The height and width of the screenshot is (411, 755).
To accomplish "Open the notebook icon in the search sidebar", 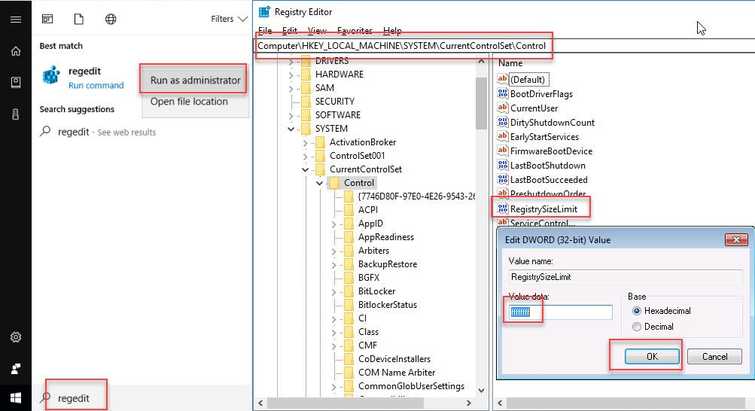I will [x=15, y=82].
